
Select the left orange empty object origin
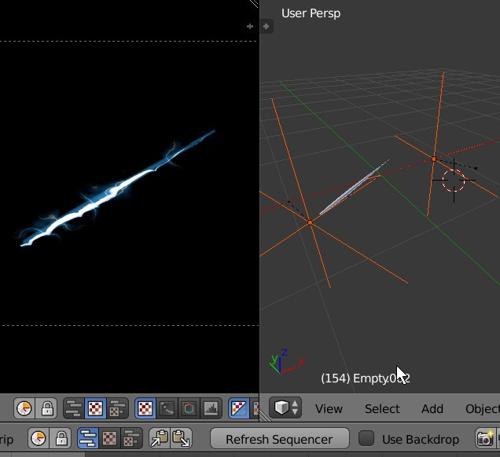pyautogui.click(x=310, y=222)
